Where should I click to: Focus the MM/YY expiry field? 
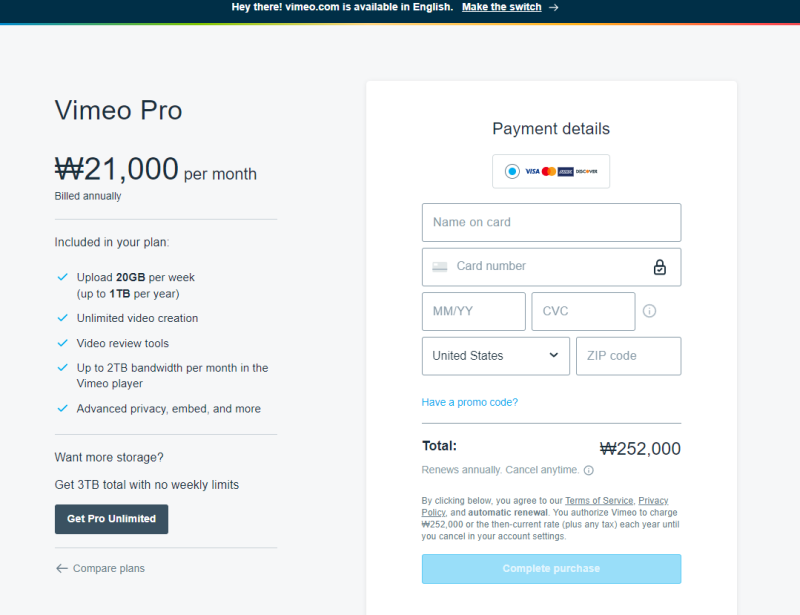tap(473, 311)
